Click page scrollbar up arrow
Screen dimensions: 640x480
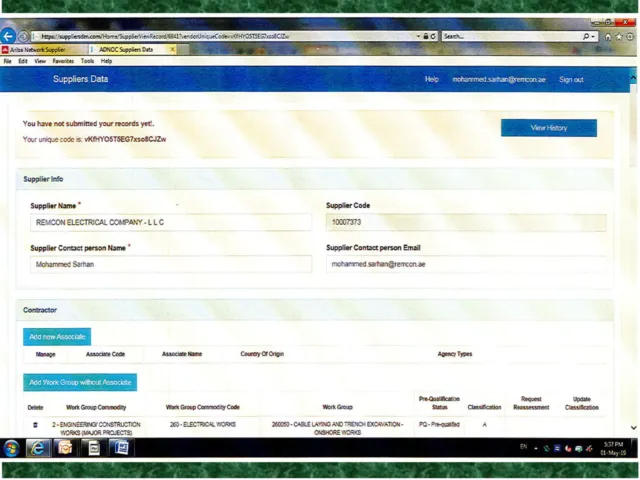coord(633,78)
